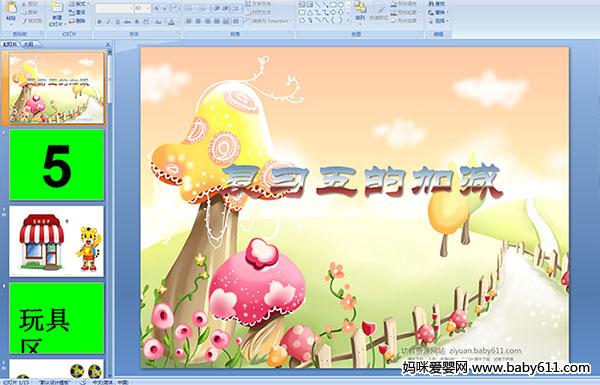This screenshot has height=385, width=600.
Task: Click the shrink font size icon
Action: tap(166, 8)
